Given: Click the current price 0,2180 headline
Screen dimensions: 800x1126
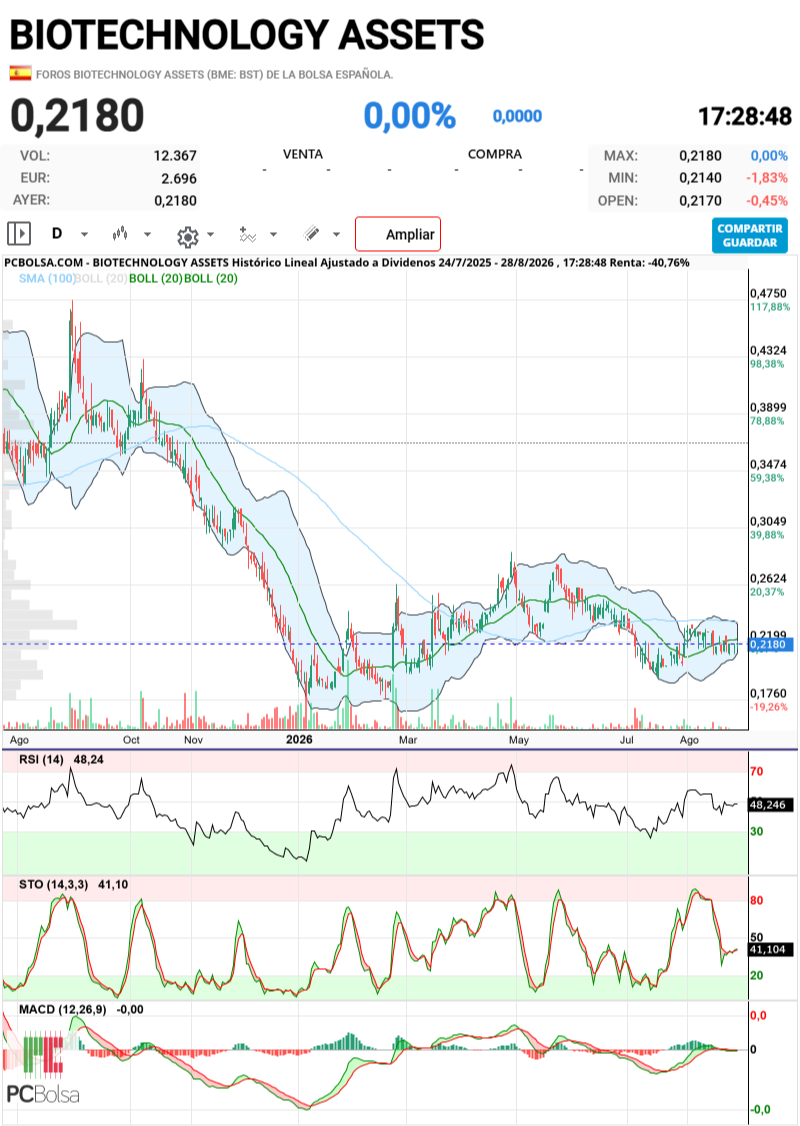Looking at the screenshot, I should click(x=77, y=116).
